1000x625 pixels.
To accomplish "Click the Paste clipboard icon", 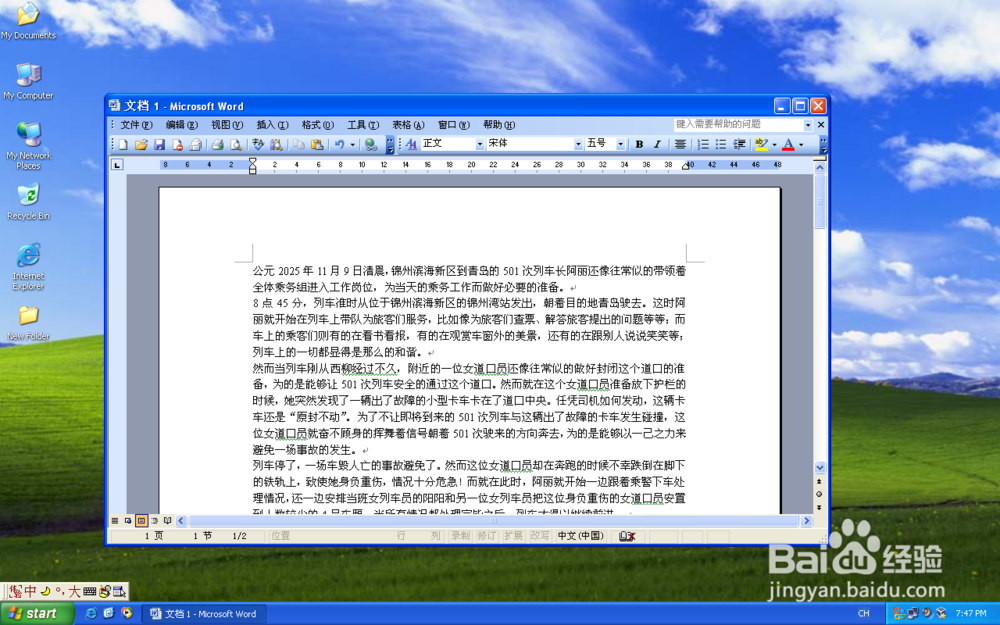I will [316, 145].
